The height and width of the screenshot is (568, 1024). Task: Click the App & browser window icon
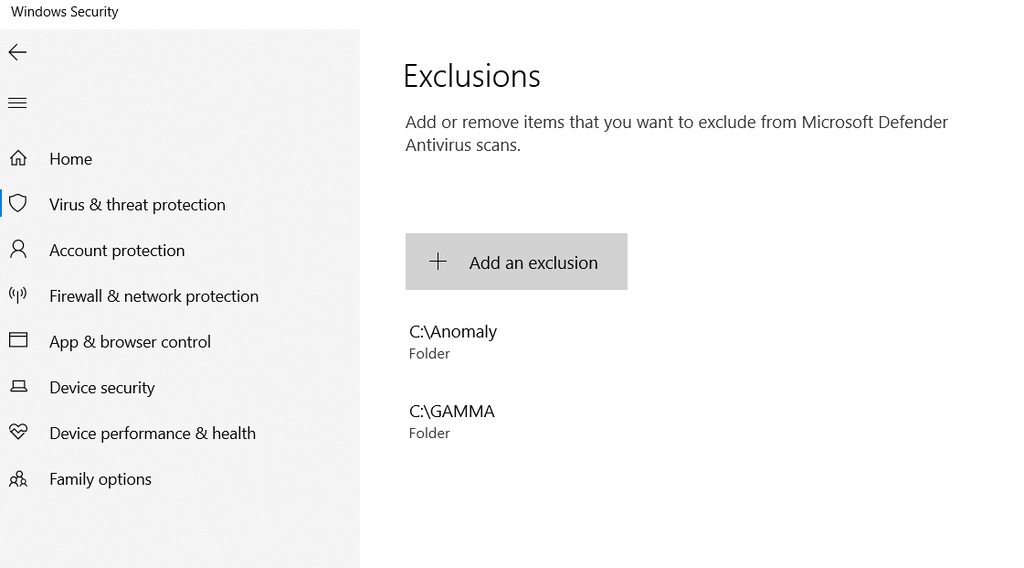(18, 340)
